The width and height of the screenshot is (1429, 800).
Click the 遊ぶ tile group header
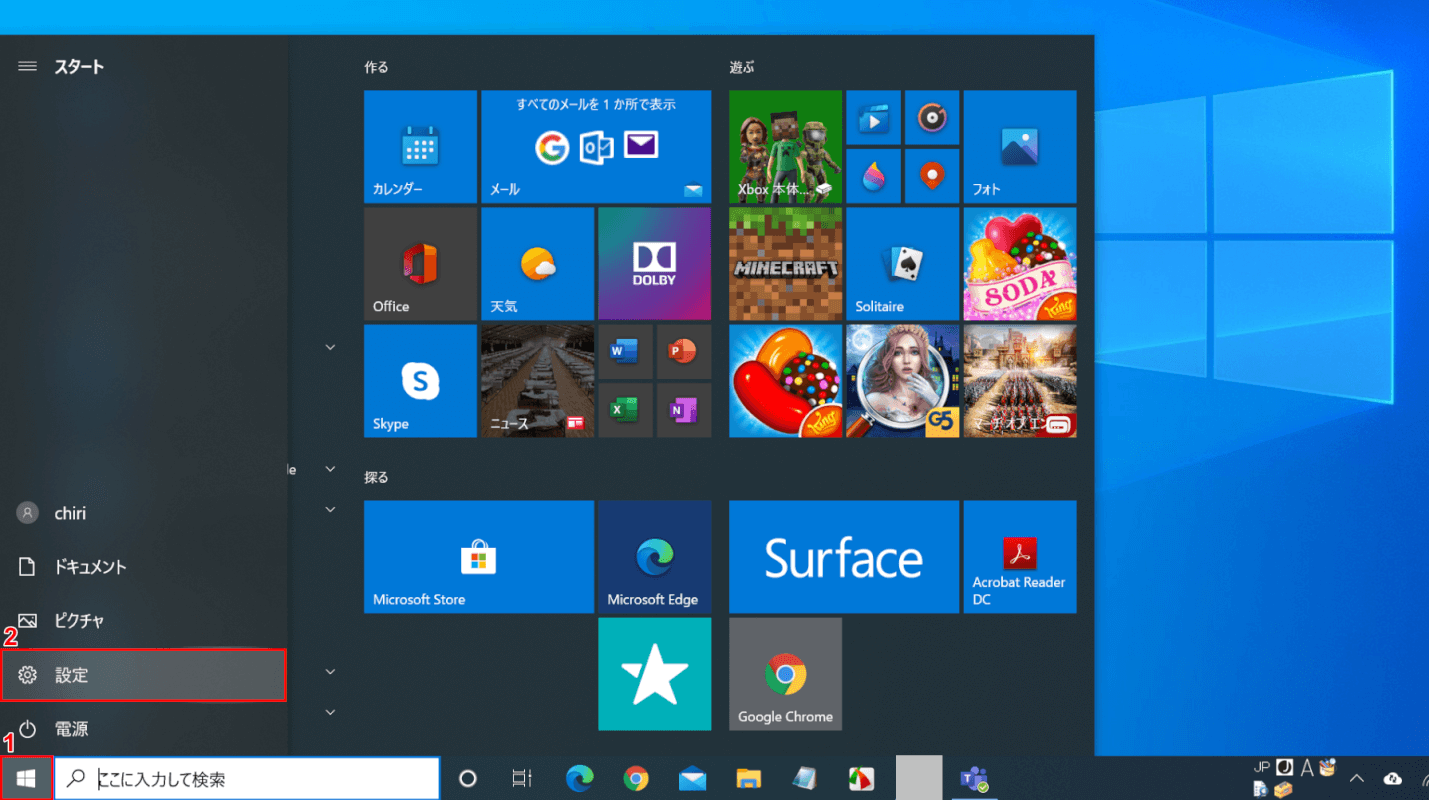tap(742, 67)
